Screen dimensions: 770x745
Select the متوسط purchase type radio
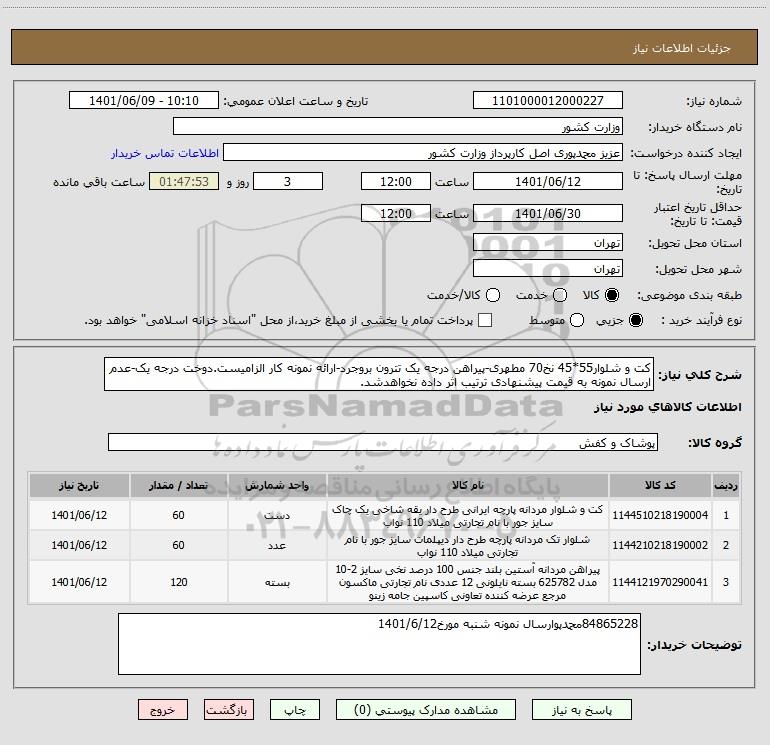577,320
